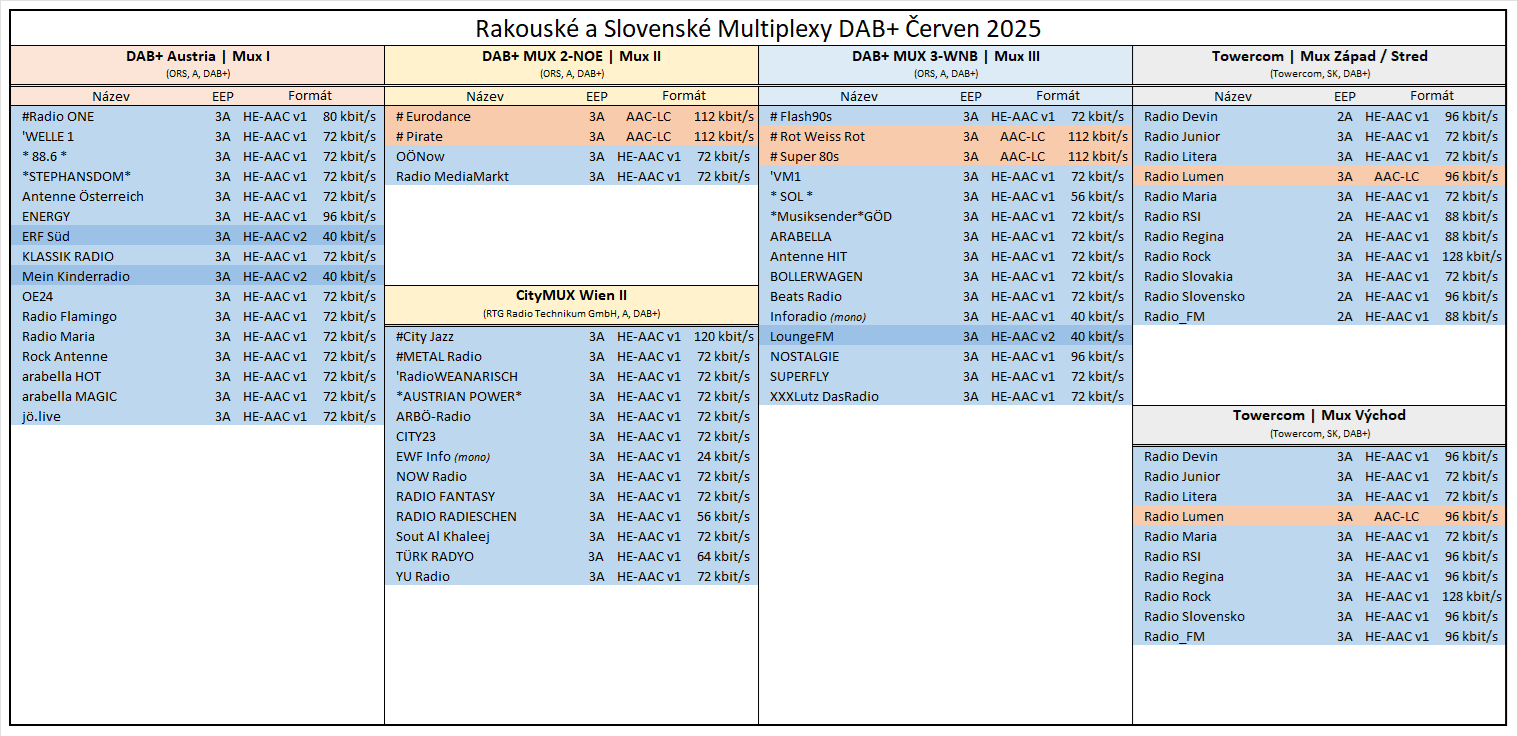This screenshot has height=736, width=1517.
Task: Click the '120 kbit/s' bitrate of #City Jazz
Action: [x=724, y=336]
